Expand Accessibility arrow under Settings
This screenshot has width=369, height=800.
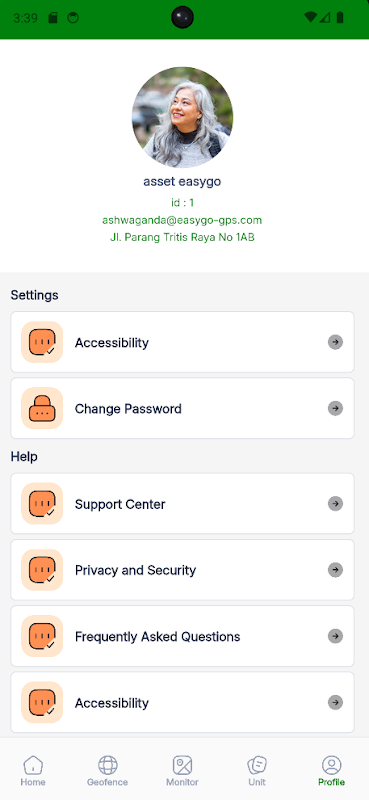point(335,342)
